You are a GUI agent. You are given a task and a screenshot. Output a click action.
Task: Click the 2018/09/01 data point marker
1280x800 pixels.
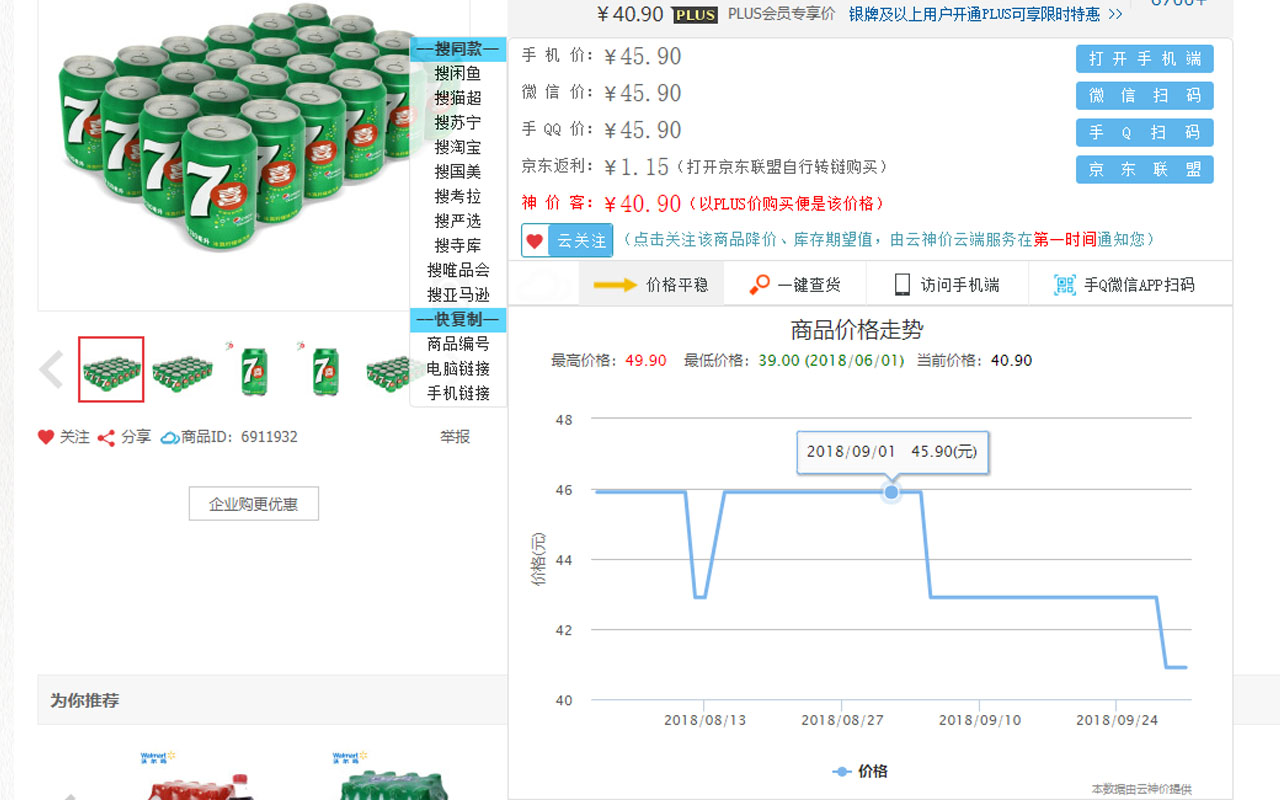coord(890,492)
